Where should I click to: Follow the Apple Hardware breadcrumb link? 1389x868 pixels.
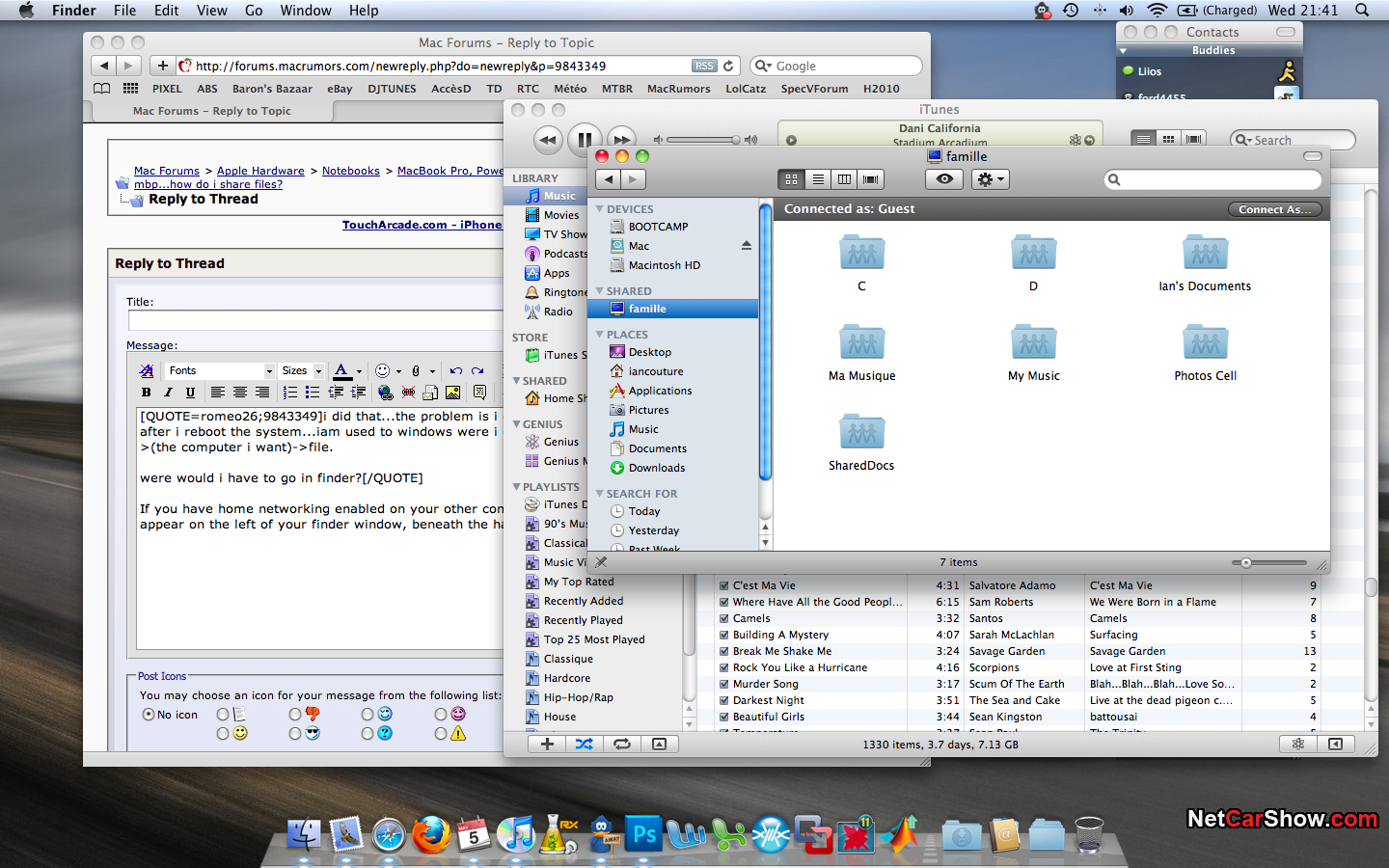(x=260, y=171)
